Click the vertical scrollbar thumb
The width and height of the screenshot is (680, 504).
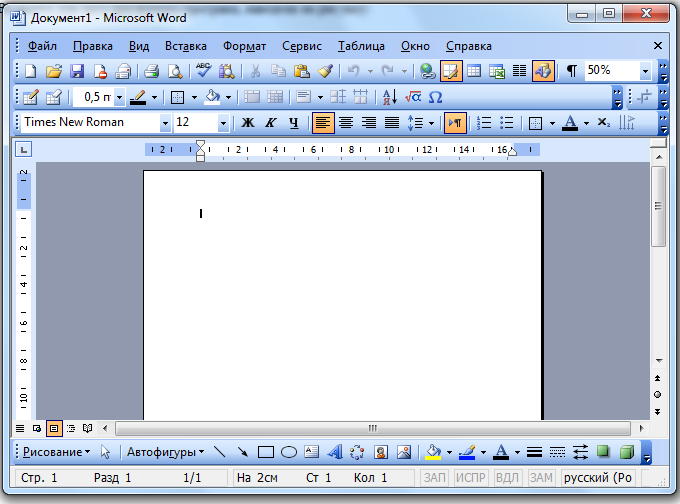click(x=658, y=206)
